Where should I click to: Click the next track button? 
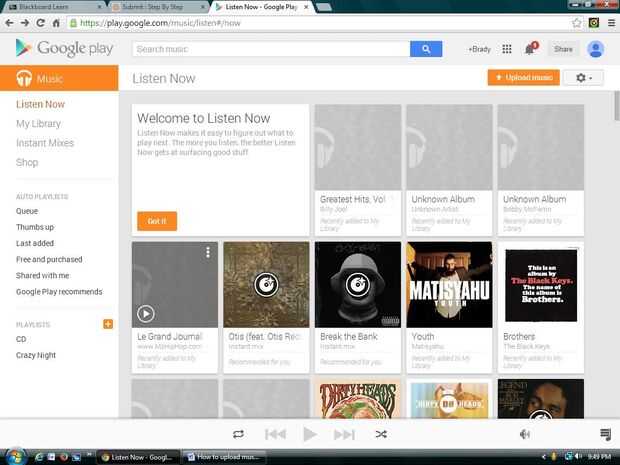pos(344,434)
